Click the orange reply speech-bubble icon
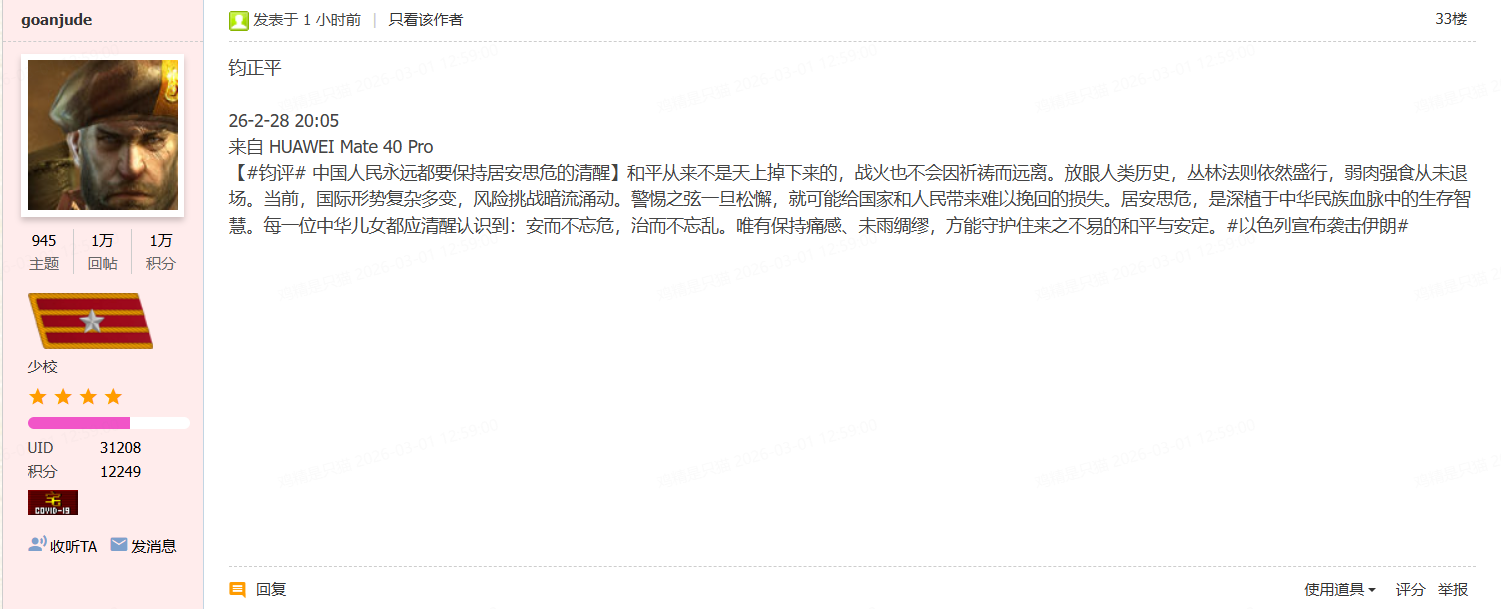This screenshot has width=1501, height=609. point(237,590)
